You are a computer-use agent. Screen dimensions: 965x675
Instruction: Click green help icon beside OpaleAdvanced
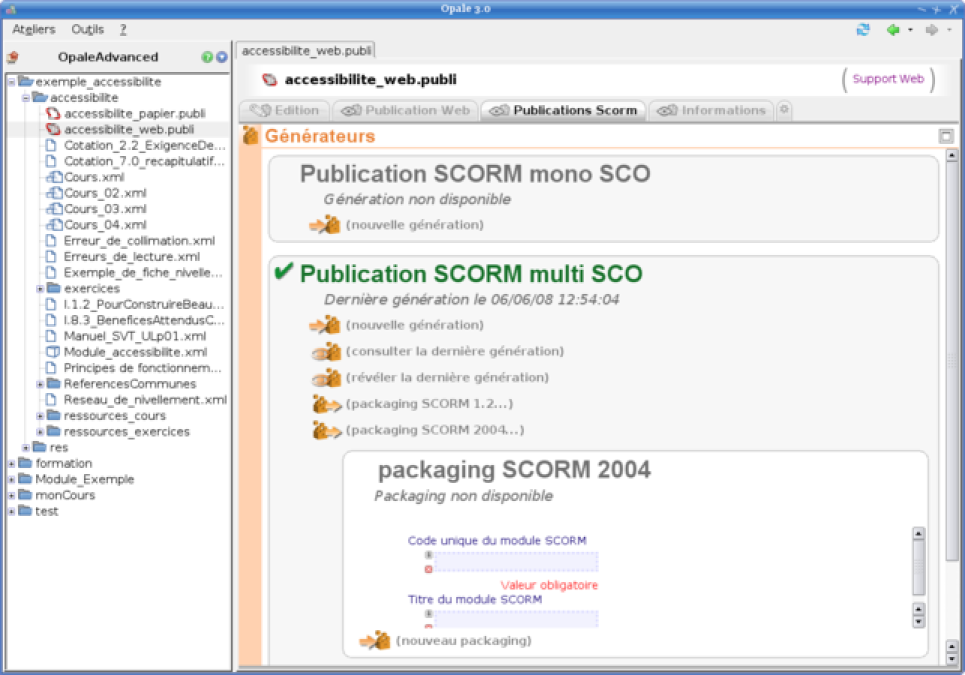[207, 57]
